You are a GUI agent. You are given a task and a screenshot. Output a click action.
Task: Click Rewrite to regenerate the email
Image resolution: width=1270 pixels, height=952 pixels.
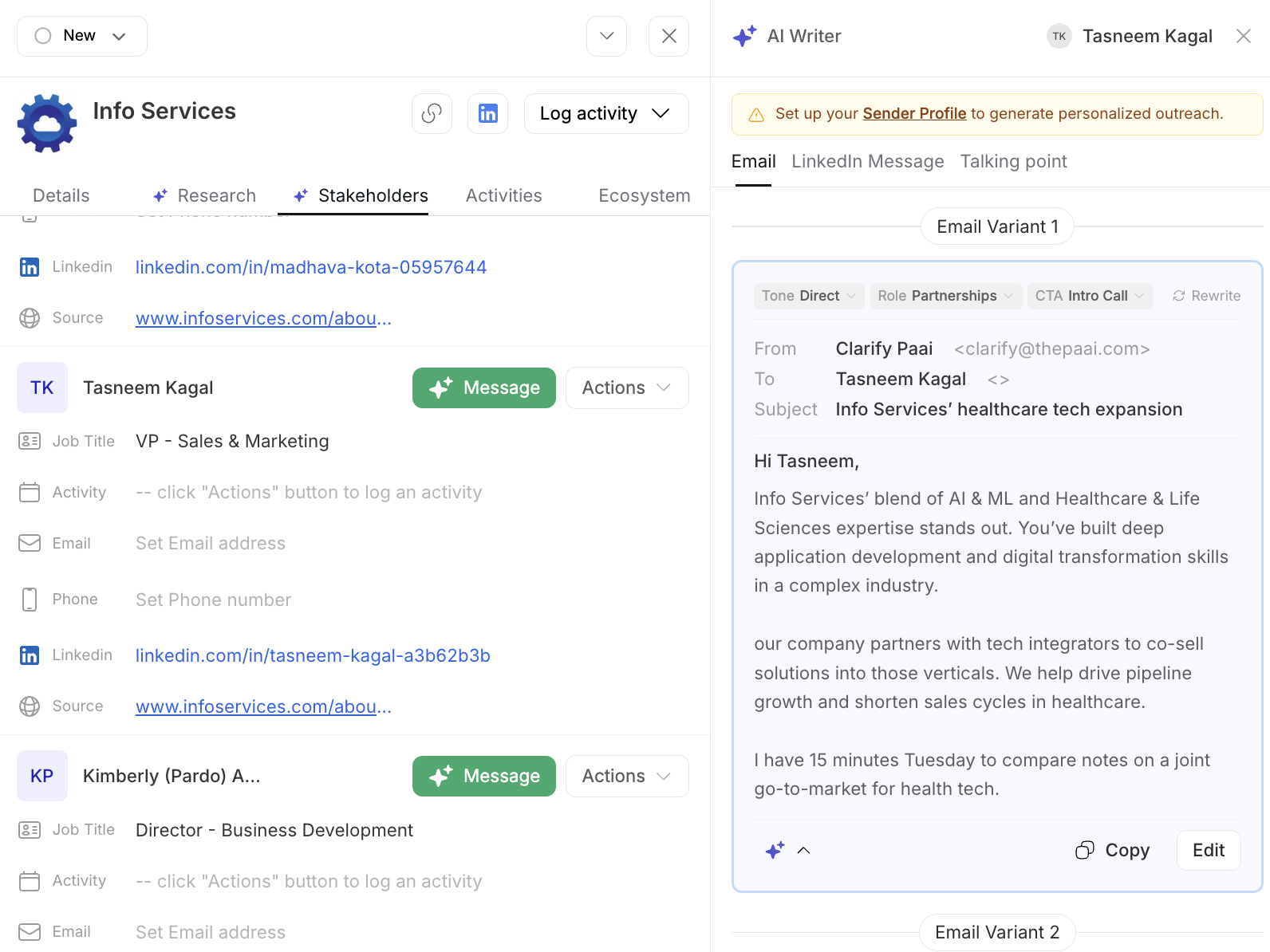(1206, 296)
